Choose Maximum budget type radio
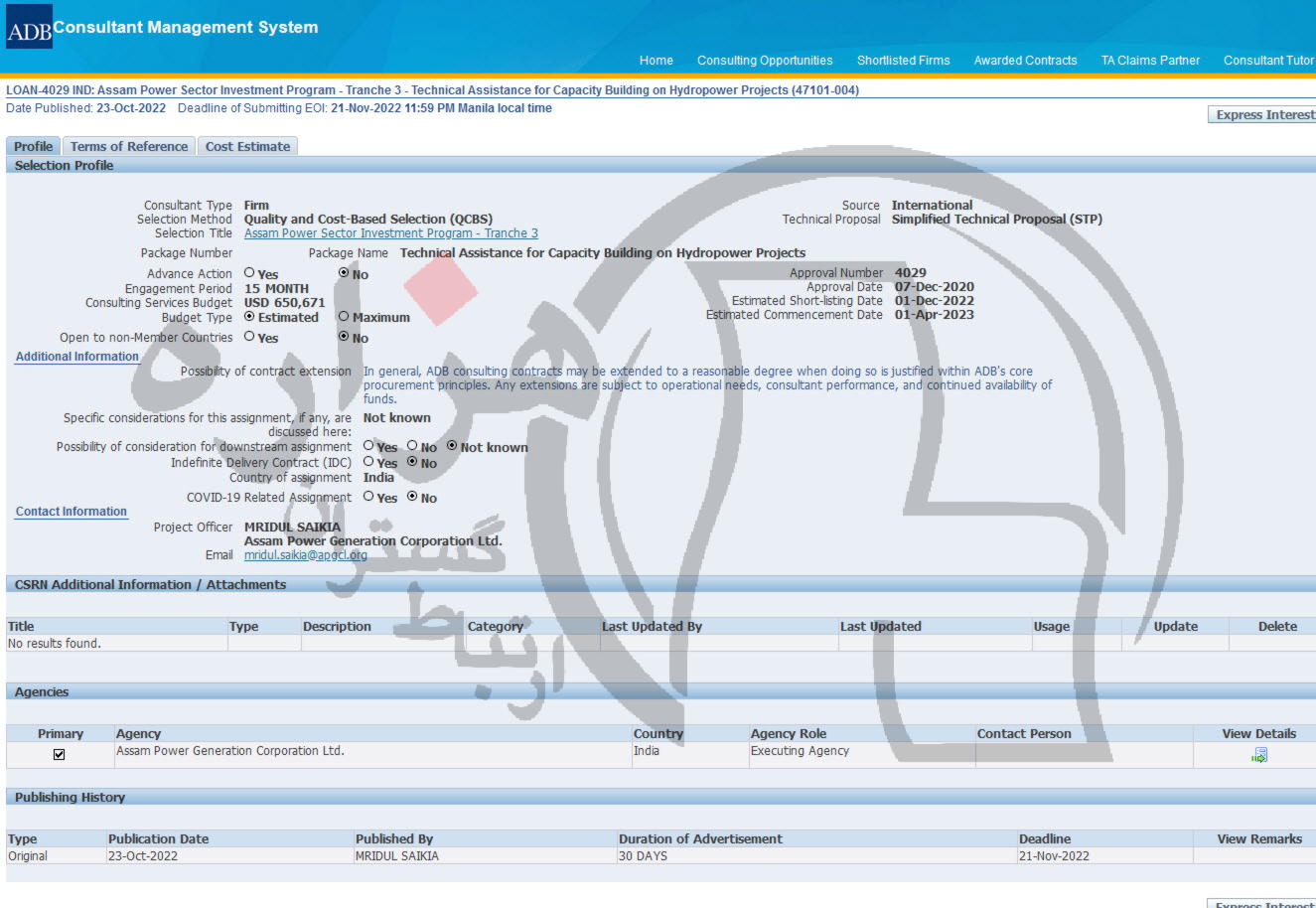The height and width of the screenshot is (908, 1316). pos(344,317)
